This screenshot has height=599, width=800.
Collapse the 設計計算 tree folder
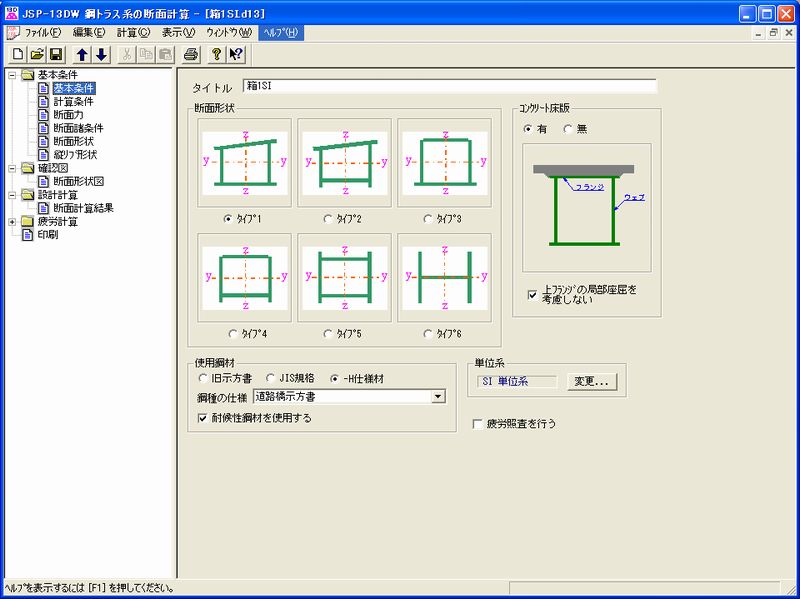point(12,195)
